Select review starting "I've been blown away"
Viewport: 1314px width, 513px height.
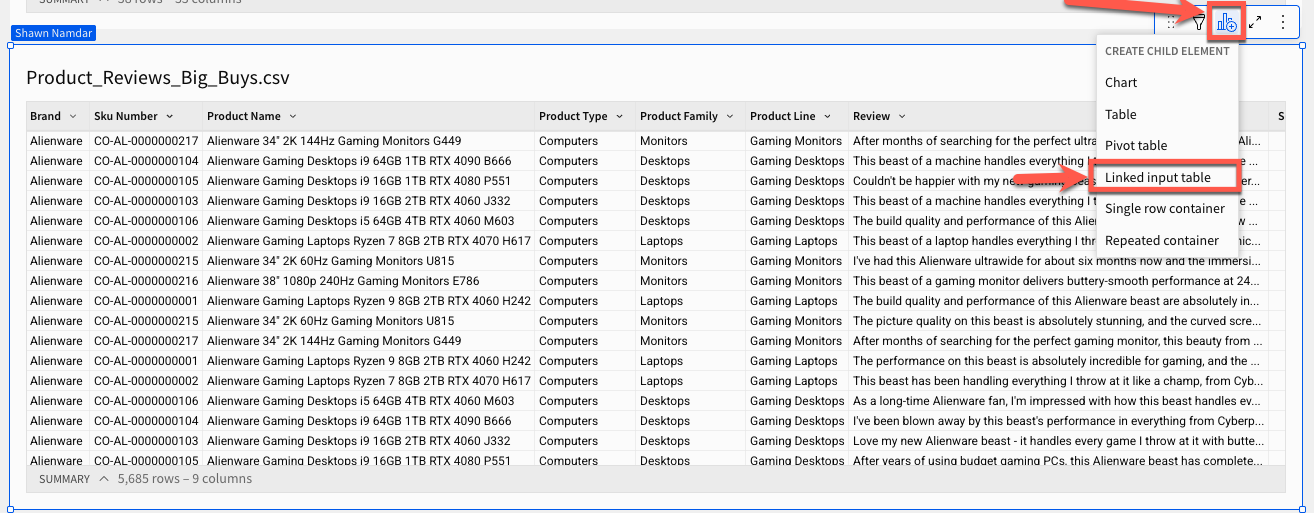click(1058, 421)
